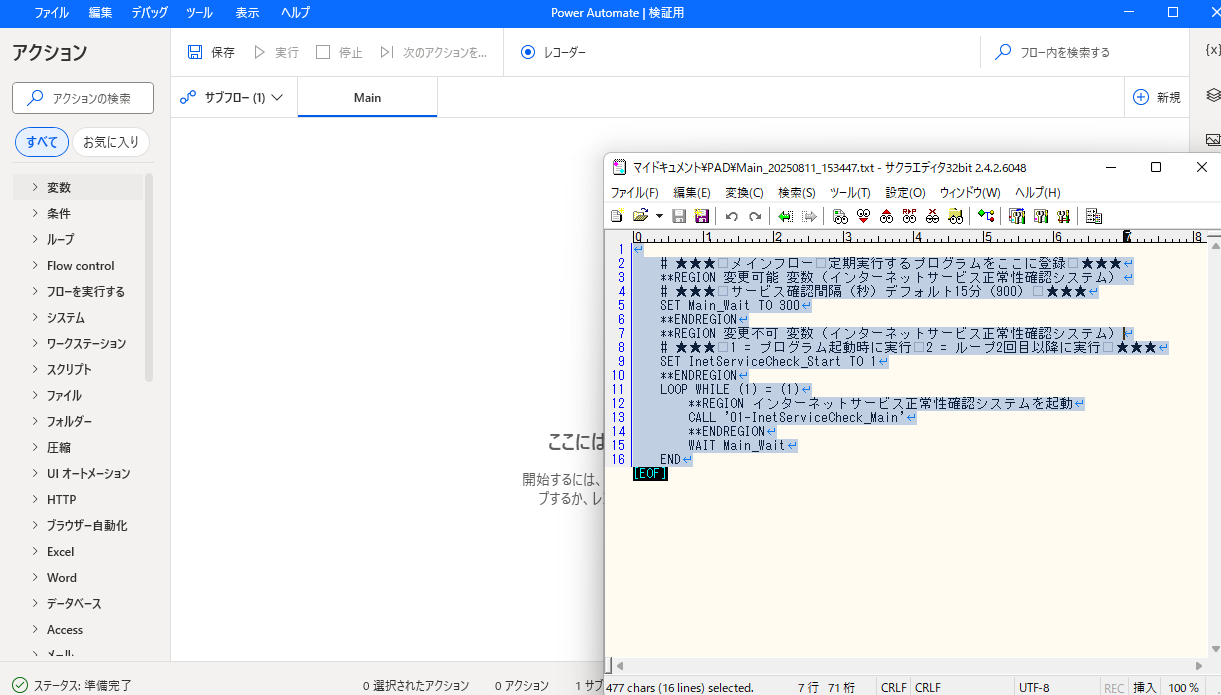Click the Replace icon in Sakura Editor toolbar
Image resolution: width=1221 pixels, height=695 pixels.
pos(909,216)
